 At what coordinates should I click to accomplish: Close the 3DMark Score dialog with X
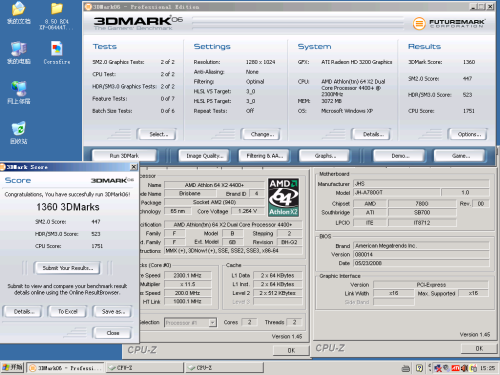pos(134,167)
